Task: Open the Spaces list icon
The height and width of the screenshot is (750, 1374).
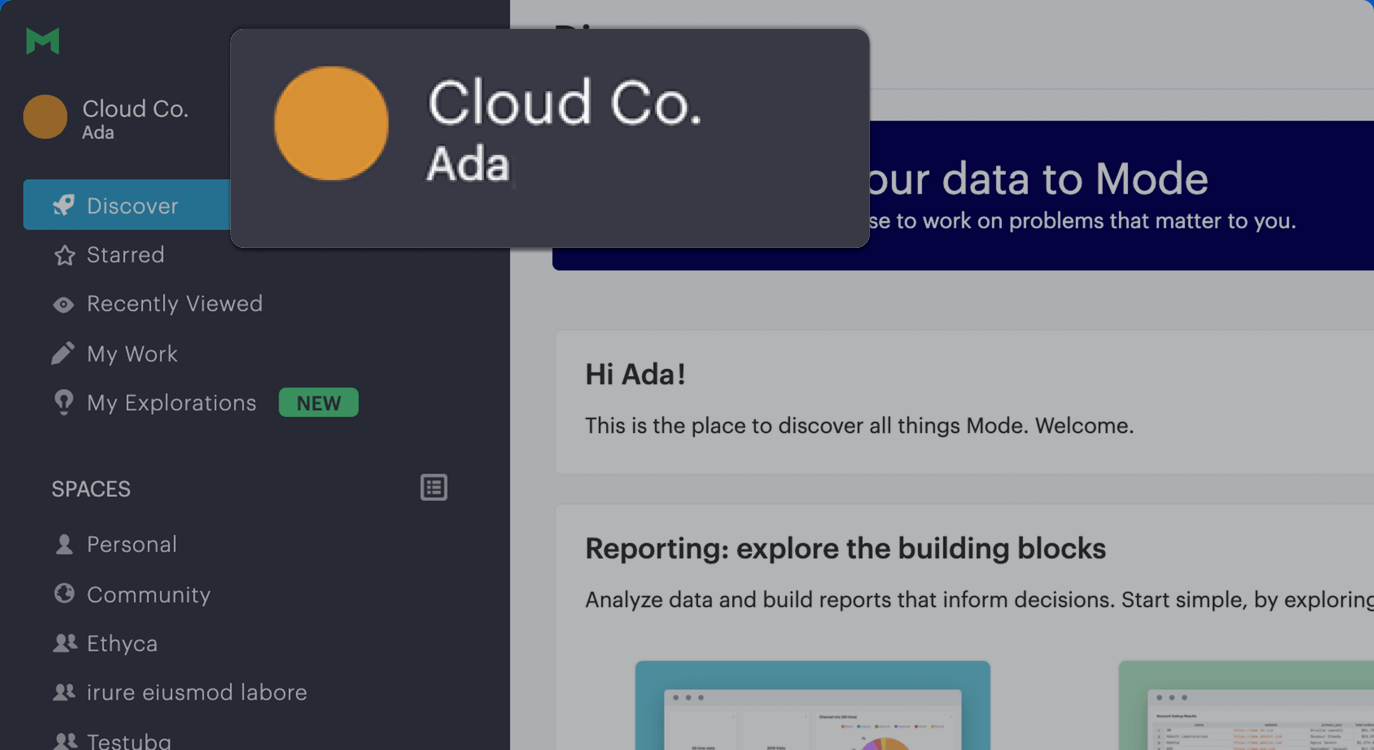Action: click(434, 488)
